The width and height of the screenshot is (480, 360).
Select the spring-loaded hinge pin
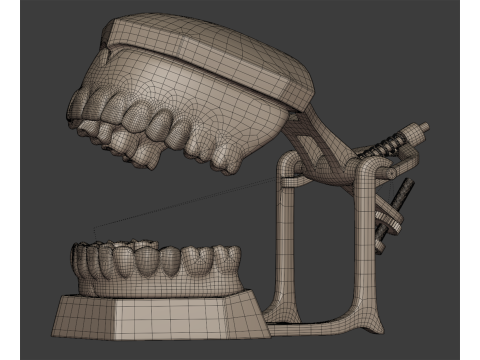(395, 142)
